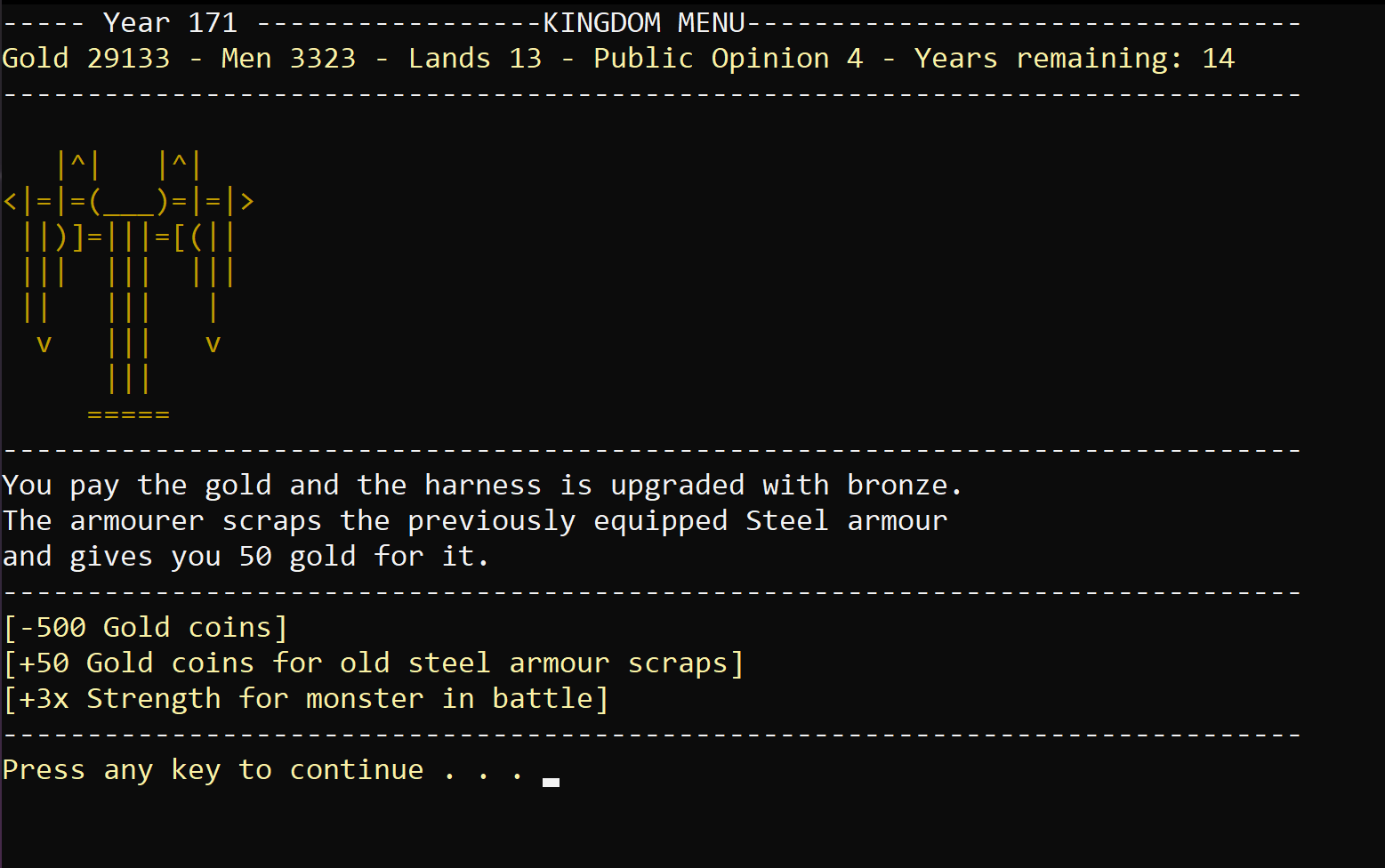Click the +50 Gold coins scraps line

click(x=374, y=663)
